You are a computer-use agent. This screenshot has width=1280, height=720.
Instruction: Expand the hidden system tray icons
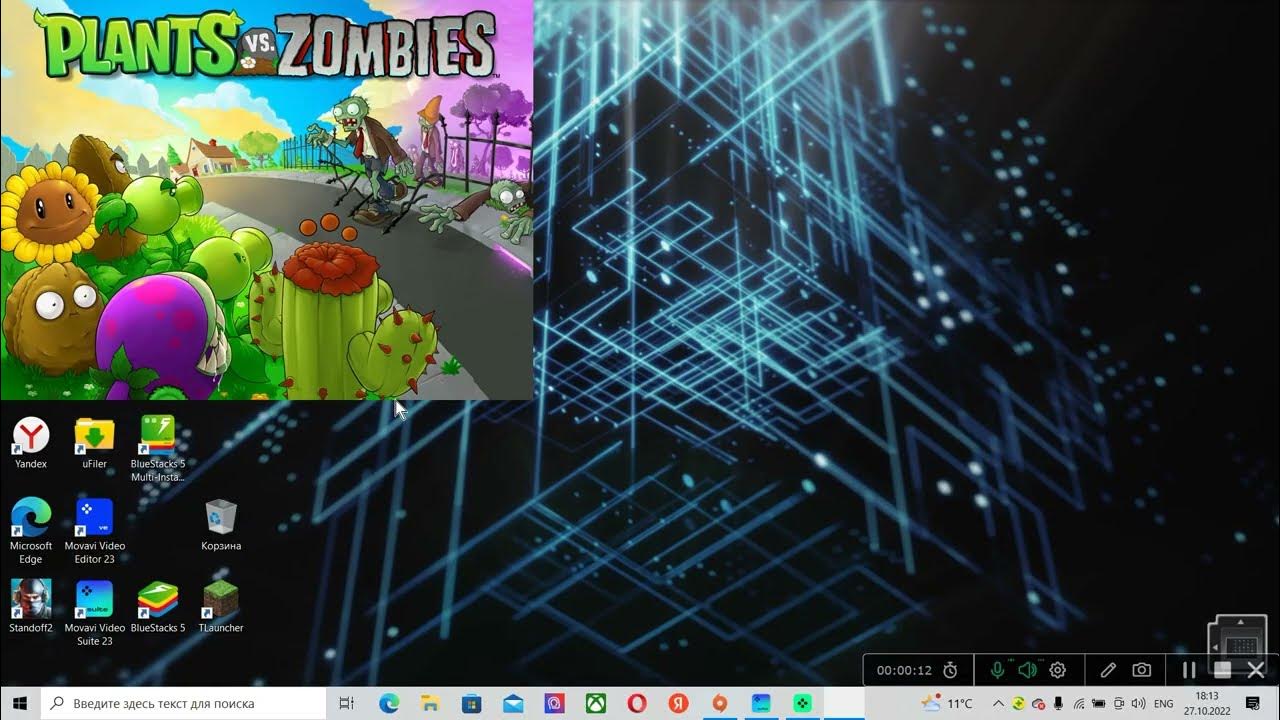[x=998, y=703]
